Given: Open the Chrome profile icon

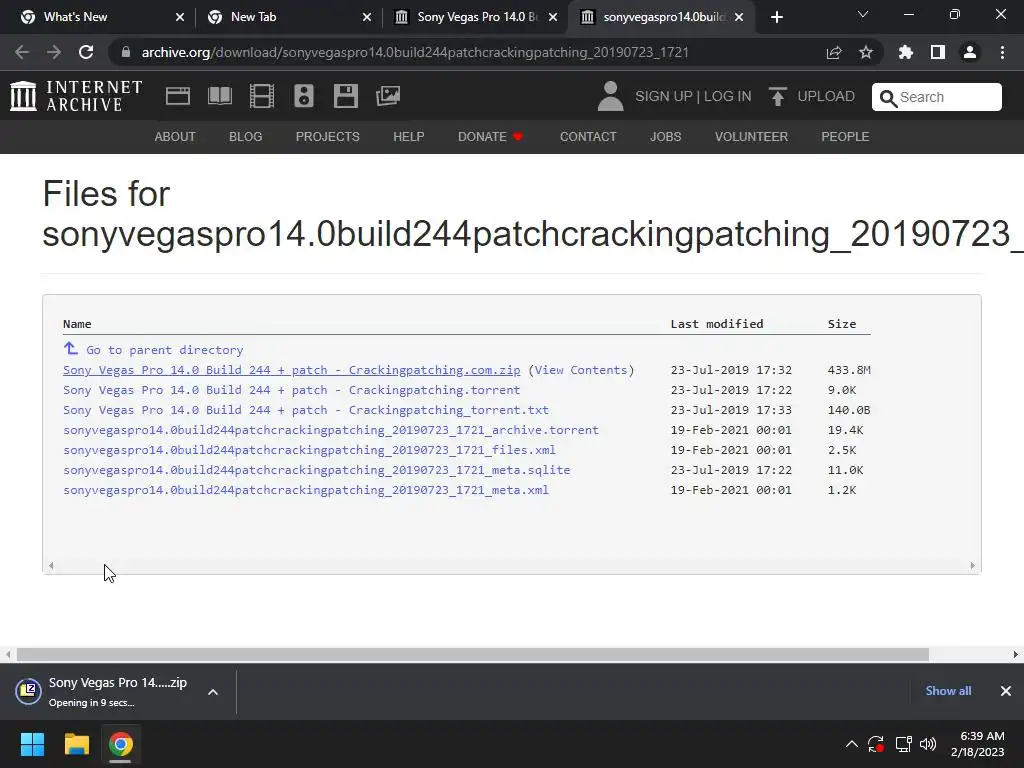Looking at the screenshot, I should coord(970,52).
